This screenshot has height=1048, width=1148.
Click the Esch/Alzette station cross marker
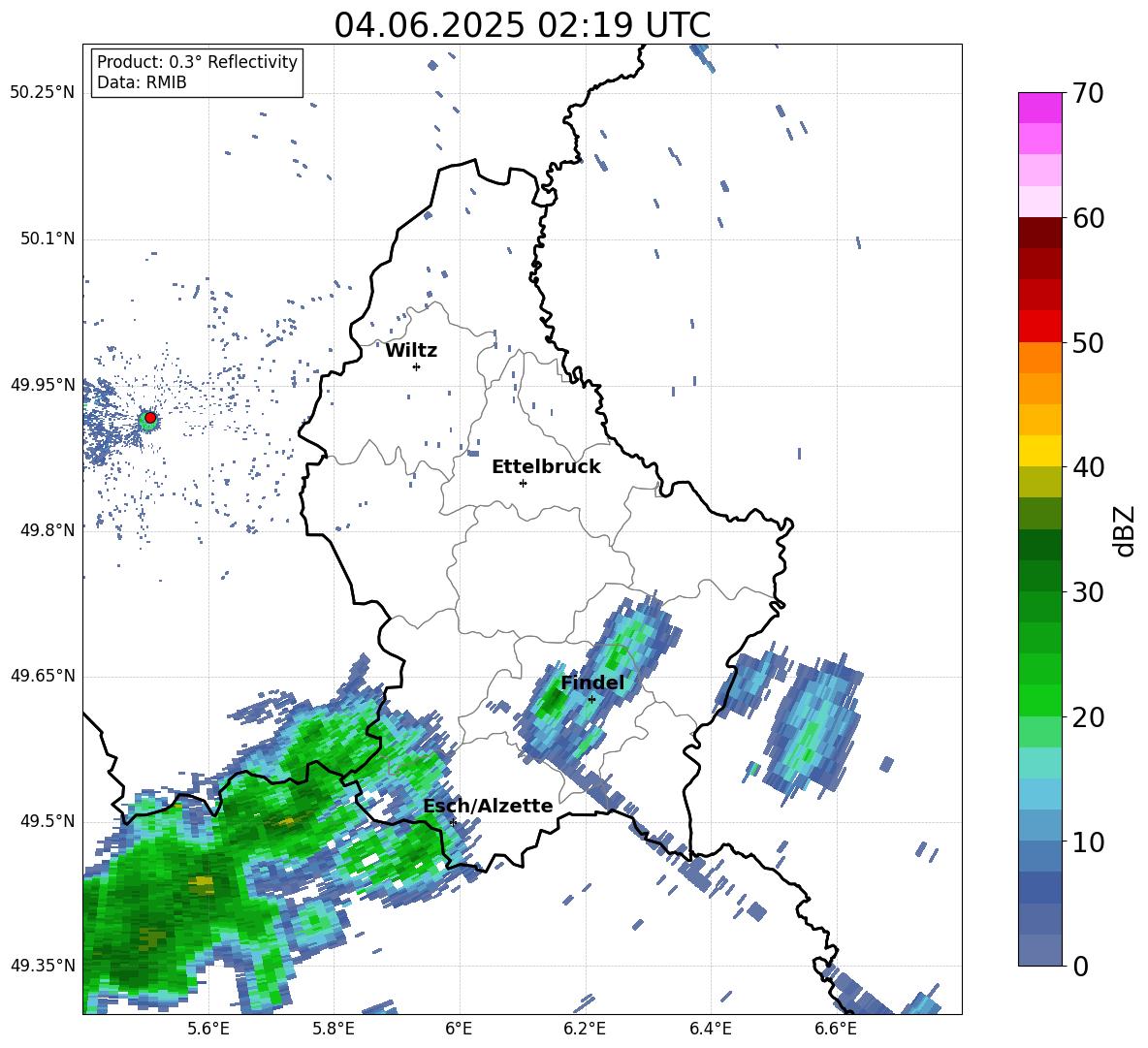pyautogui.click(x=453, y=822)
